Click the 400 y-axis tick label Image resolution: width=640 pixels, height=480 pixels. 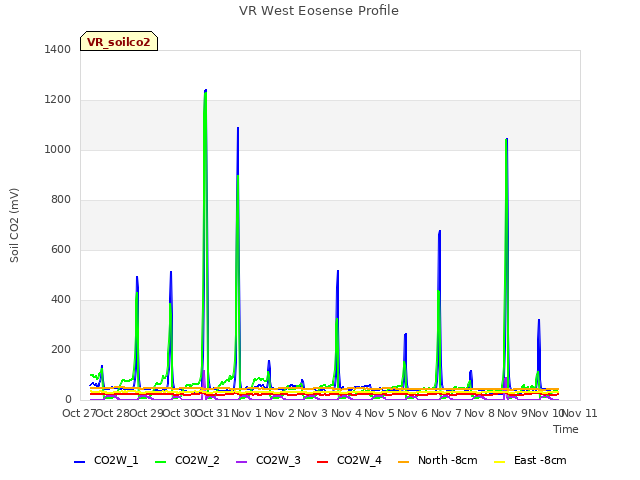tap(61, 300)
